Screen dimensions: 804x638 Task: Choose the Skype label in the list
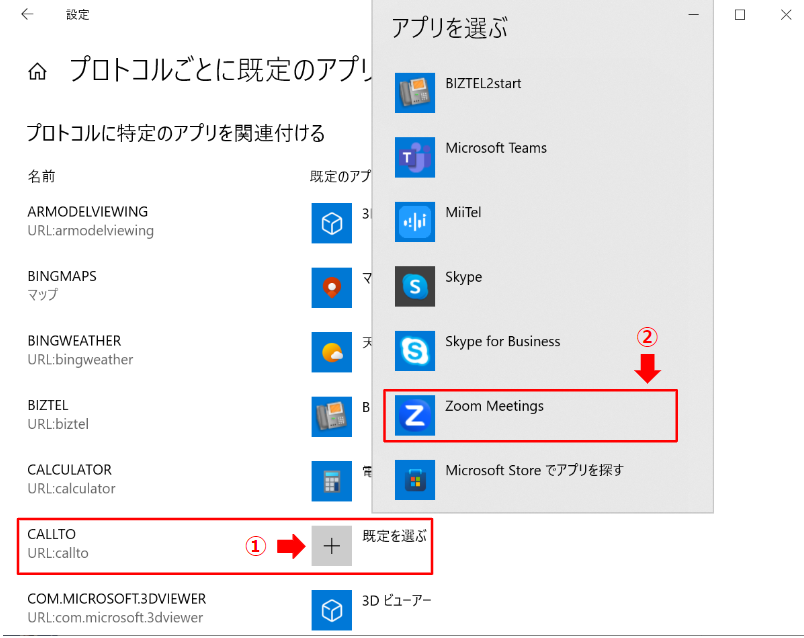coord(464,277)
